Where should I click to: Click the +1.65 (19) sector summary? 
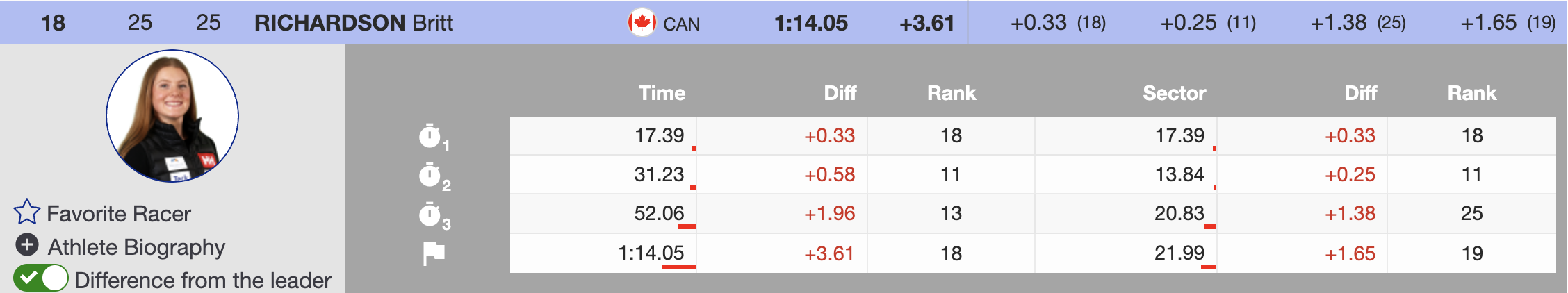[x=1508, y=23]
